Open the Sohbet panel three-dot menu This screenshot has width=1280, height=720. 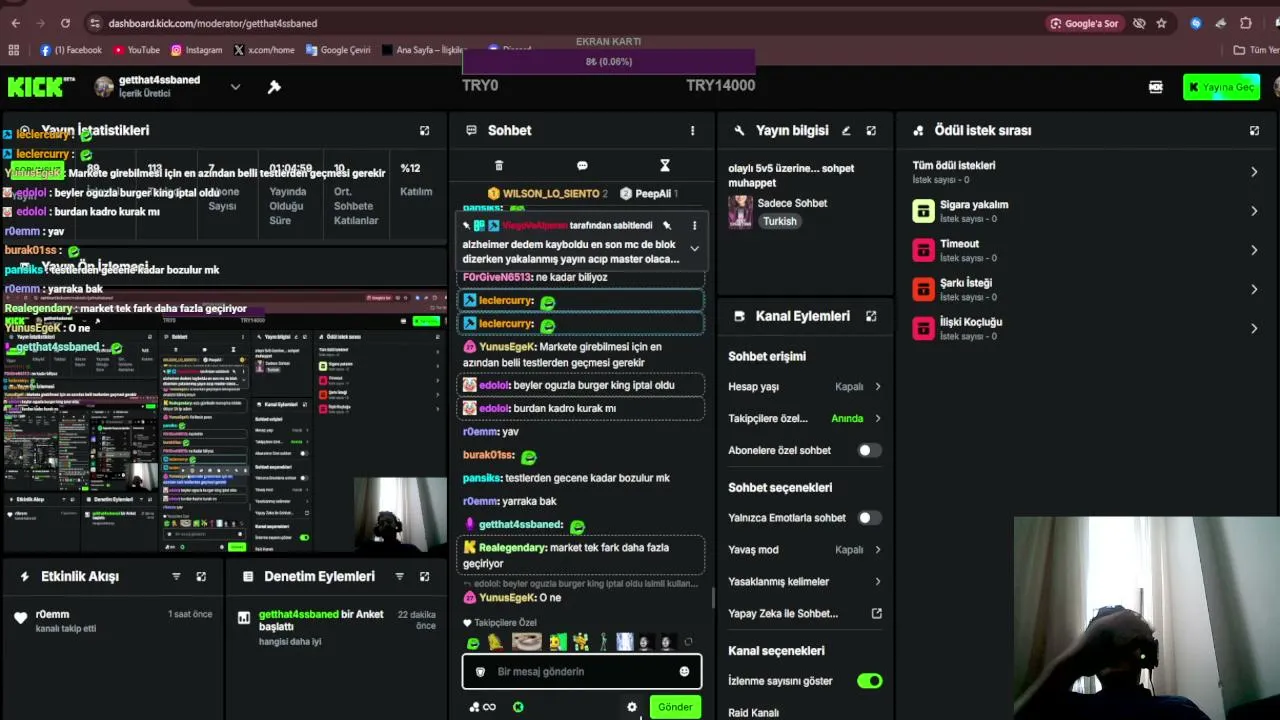tap(692, 130)
